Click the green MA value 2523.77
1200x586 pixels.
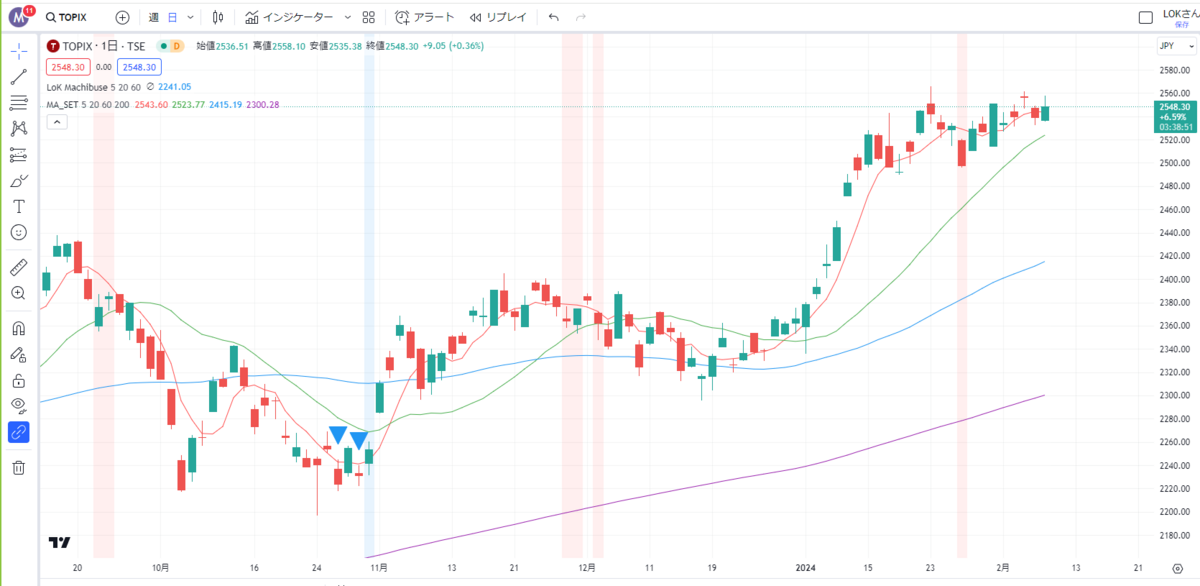point(188,105)
